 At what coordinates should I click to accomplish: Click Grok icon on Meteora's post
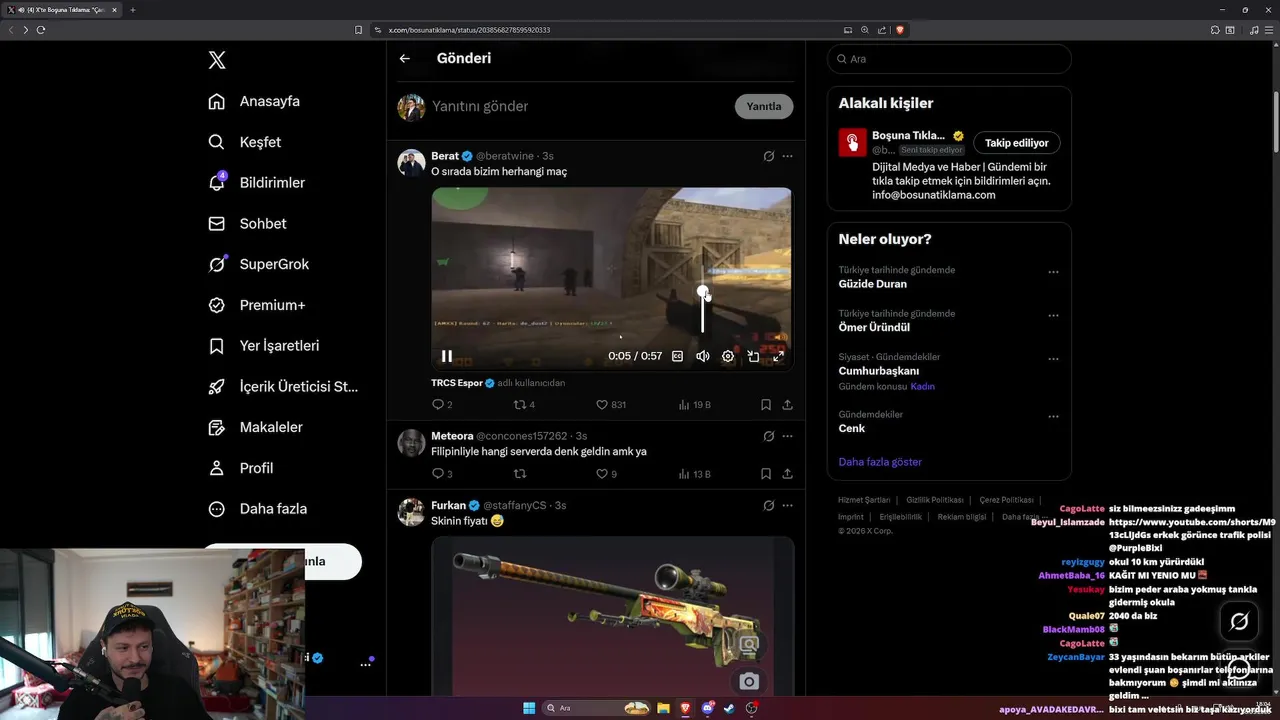(768, 436)
